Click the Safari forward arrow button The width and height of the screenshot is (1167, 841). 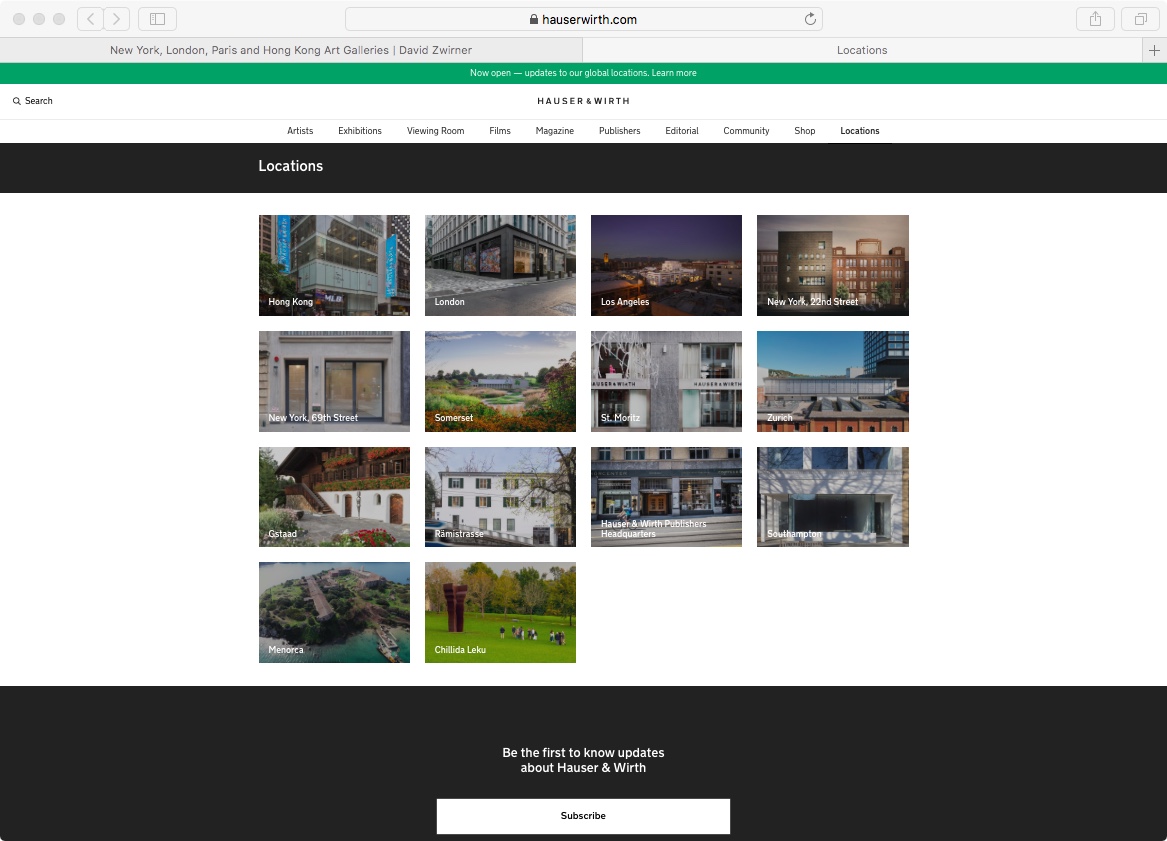point(117,19)
